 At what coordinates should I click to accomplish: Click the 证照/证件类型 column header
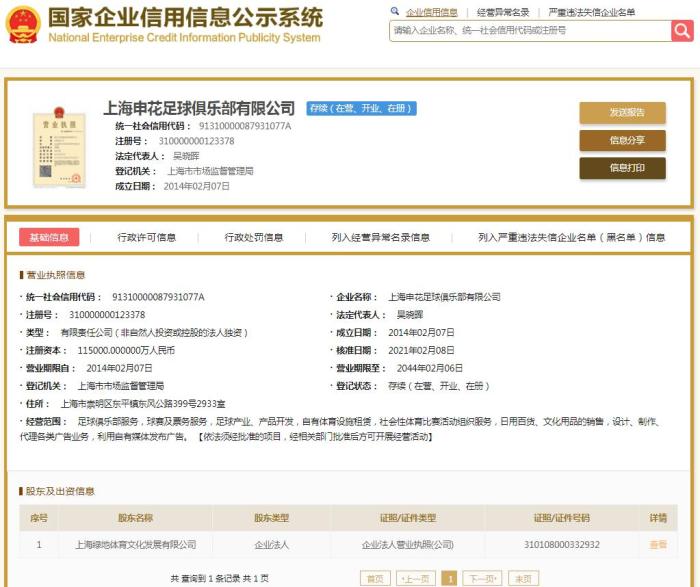(x=408, y=518)
